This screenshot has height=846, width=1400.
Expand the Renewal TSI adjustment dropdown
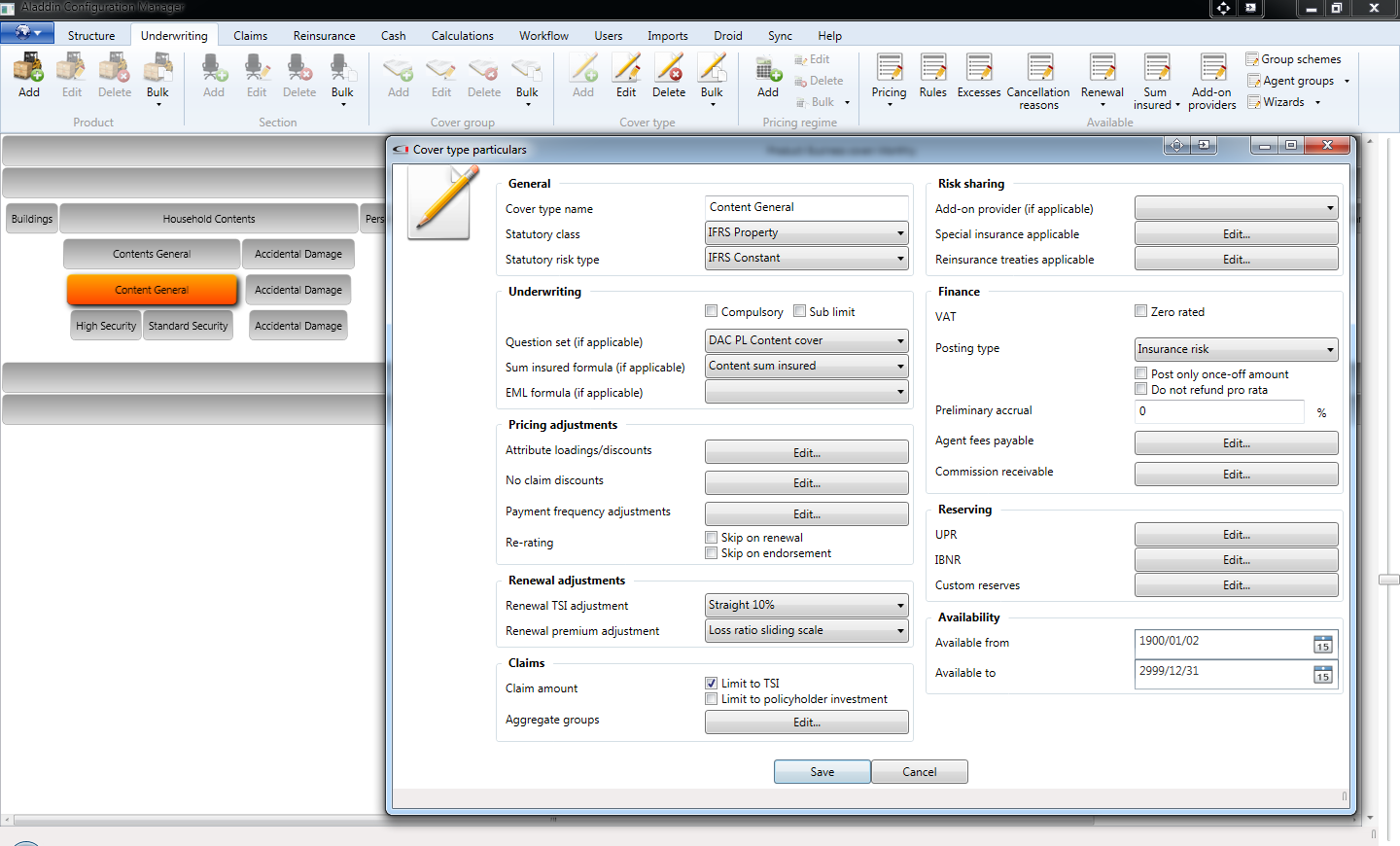pos(899,605)
